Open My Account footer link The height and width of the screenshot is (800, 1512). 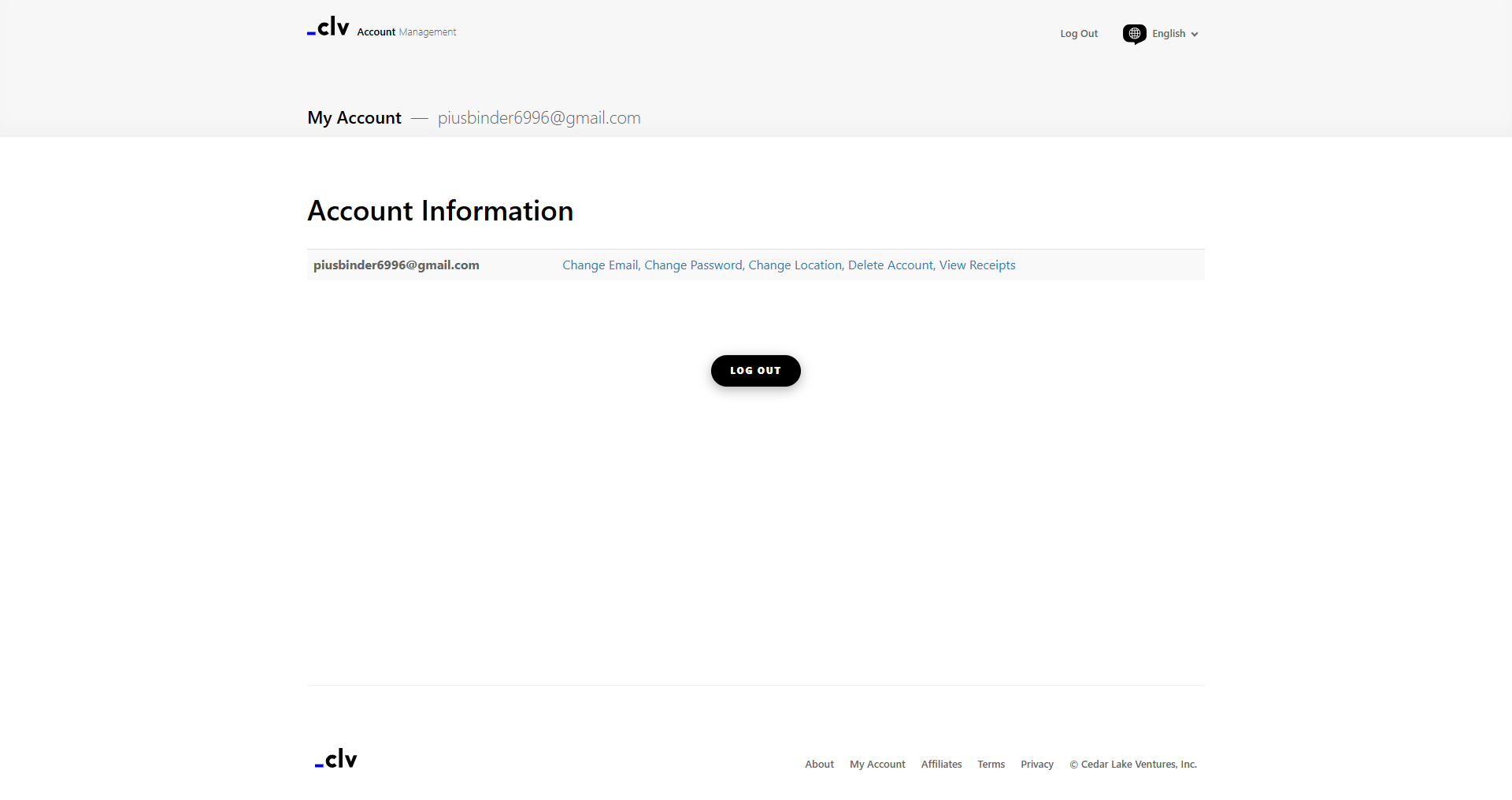point(877,765)
